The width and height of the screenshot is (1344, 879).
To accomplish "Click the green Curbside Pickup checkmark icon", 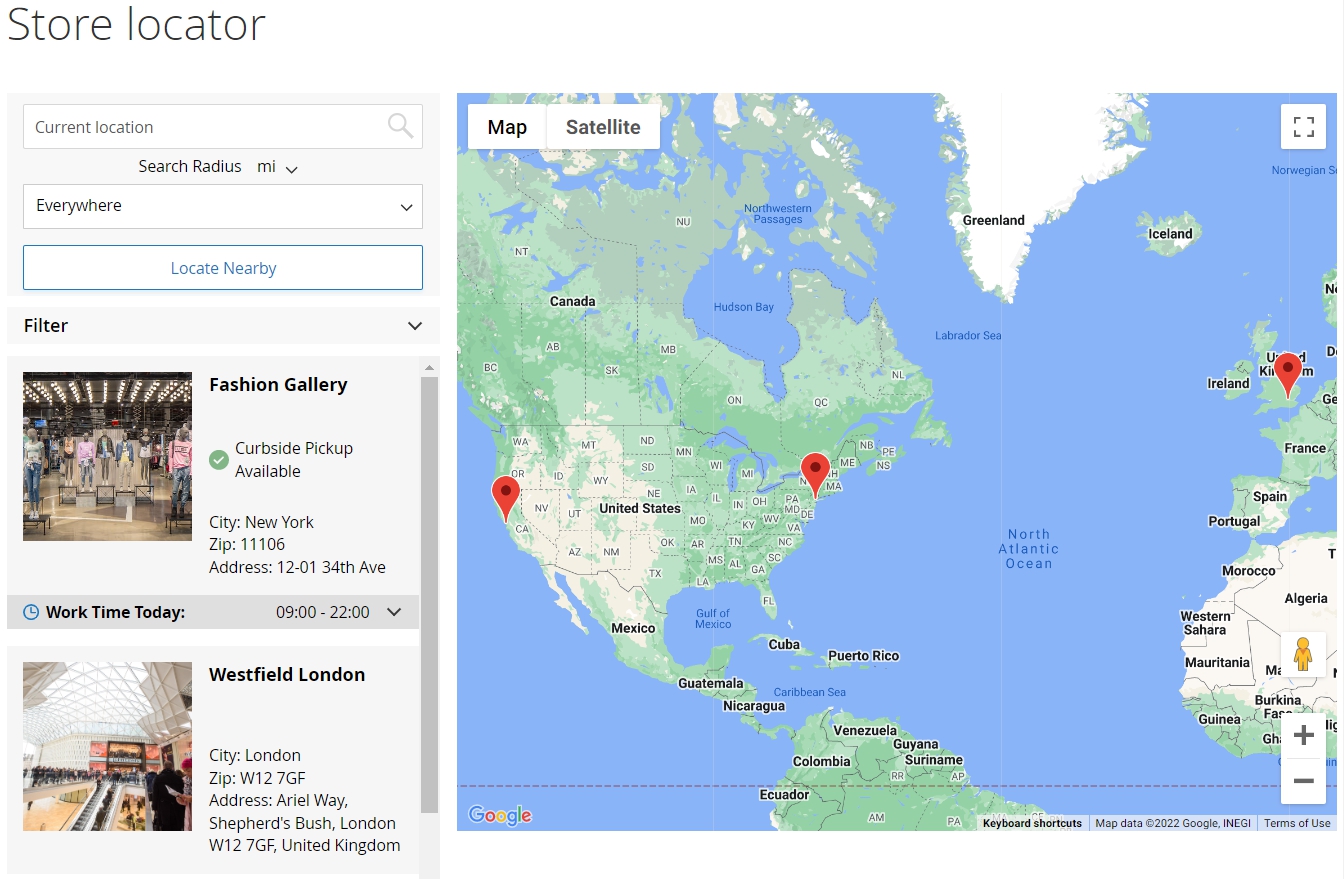I will pos(219,460).
